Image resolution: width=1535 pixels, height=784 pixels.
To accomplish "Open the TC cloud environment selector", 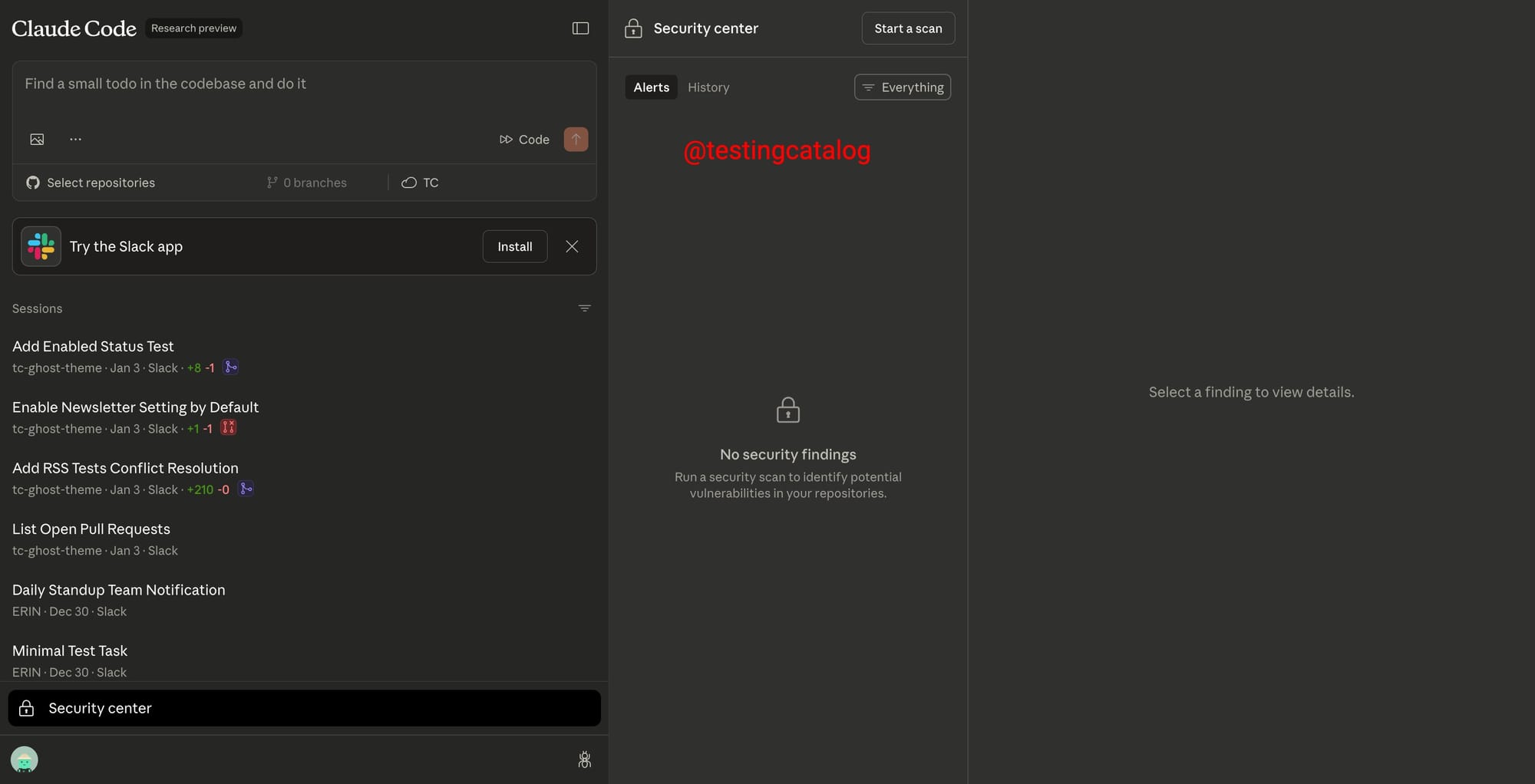I will point(420,183).
